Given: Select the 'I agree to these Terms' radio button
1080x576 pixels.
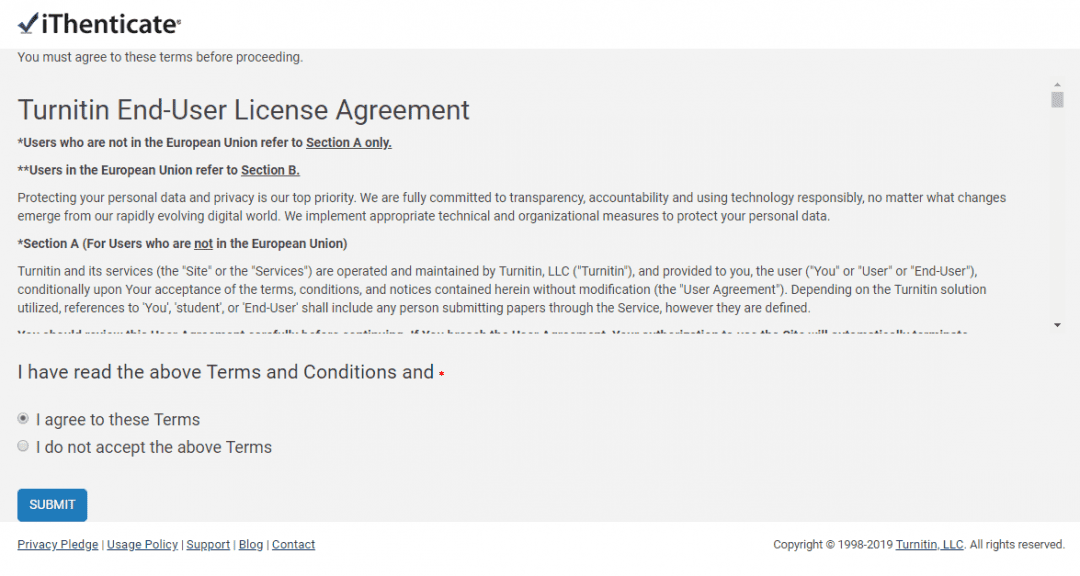Looking at the screenshot, I should tap(23, 418).
